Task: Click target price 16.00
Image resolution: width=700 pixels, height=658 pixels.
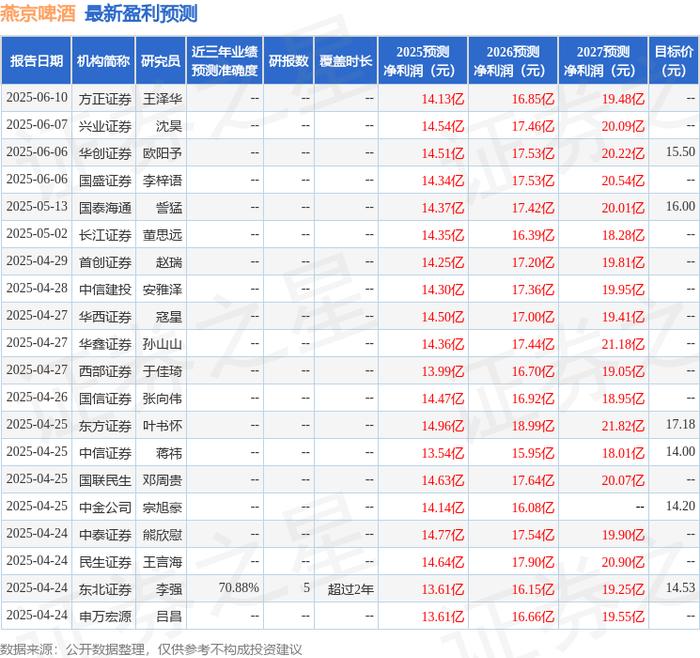Action: pos(680,206)
